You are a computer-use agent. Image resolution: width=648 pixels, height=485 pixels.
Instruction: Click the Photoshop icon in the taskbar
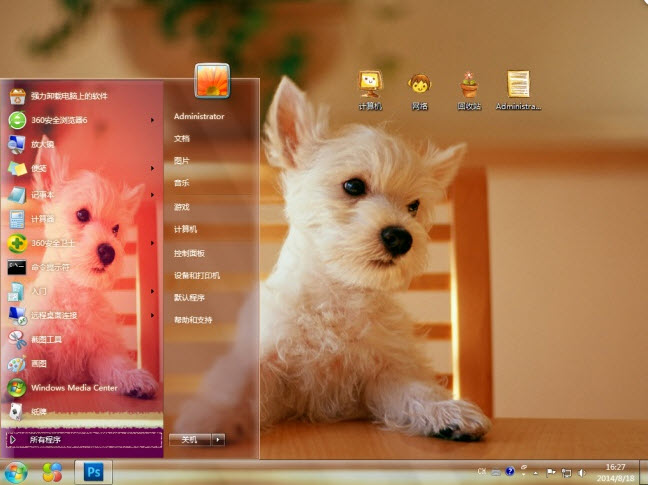click(93, 471)
